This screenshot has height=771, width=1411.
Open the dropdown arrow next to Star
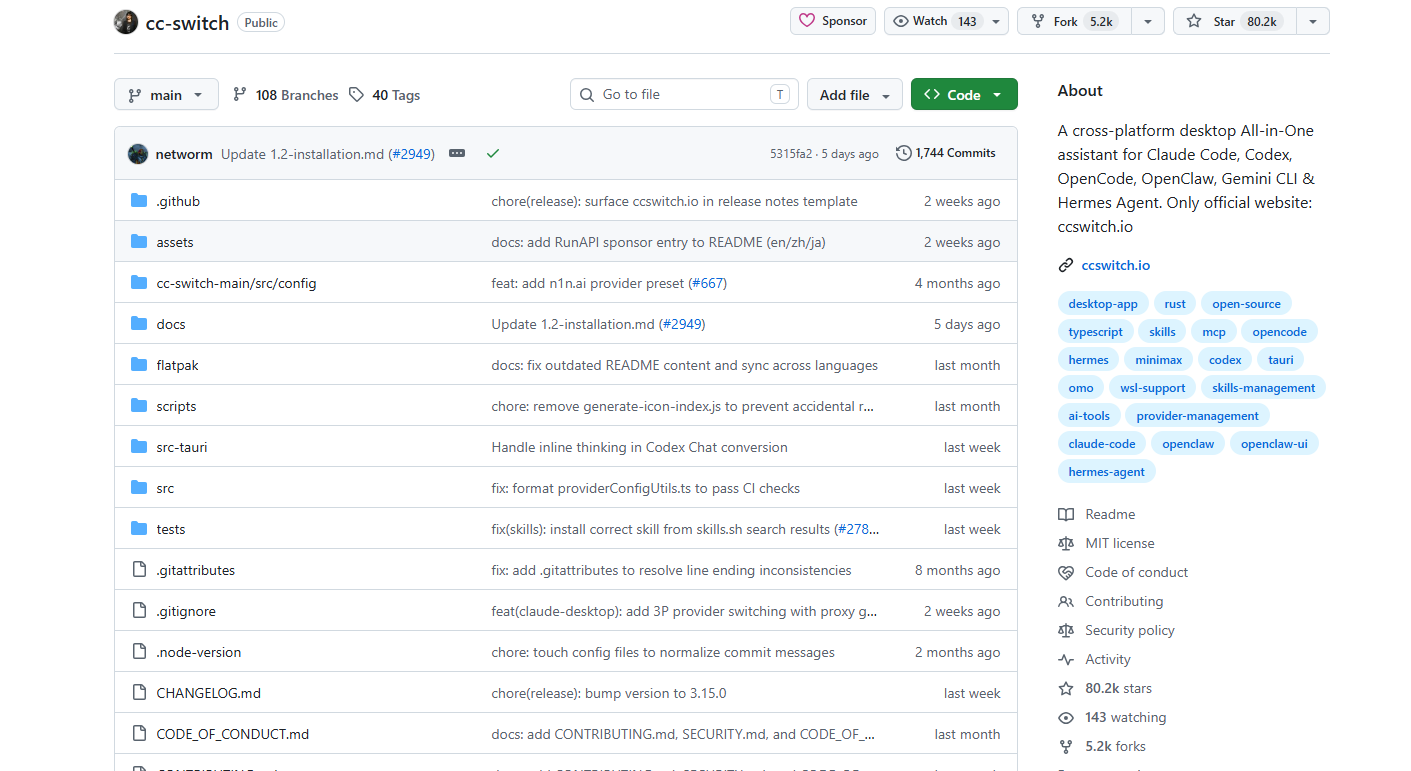click(x=1313, y=21)
